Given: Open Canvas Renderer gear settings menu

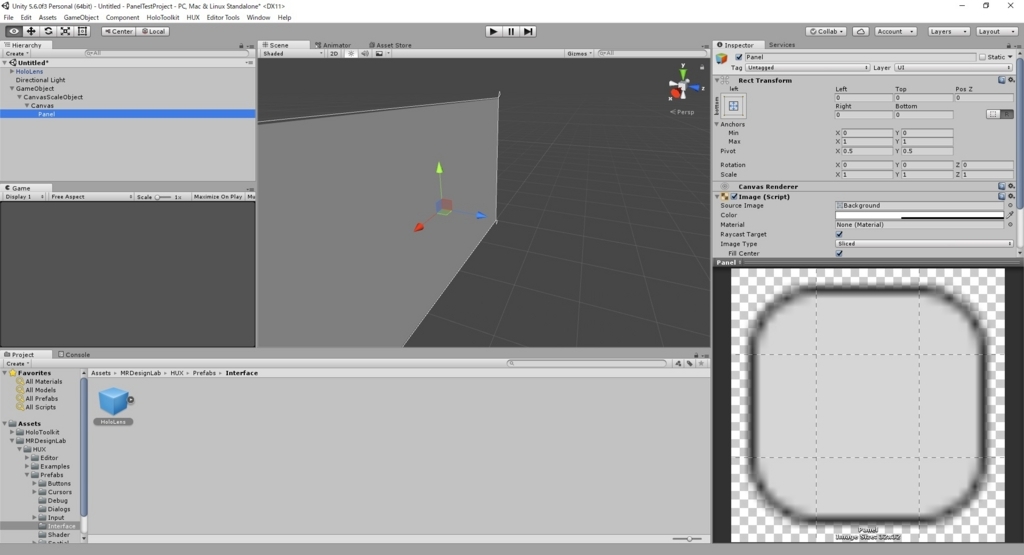Looking at the screenshot, I should click(x=1011, y=186).
